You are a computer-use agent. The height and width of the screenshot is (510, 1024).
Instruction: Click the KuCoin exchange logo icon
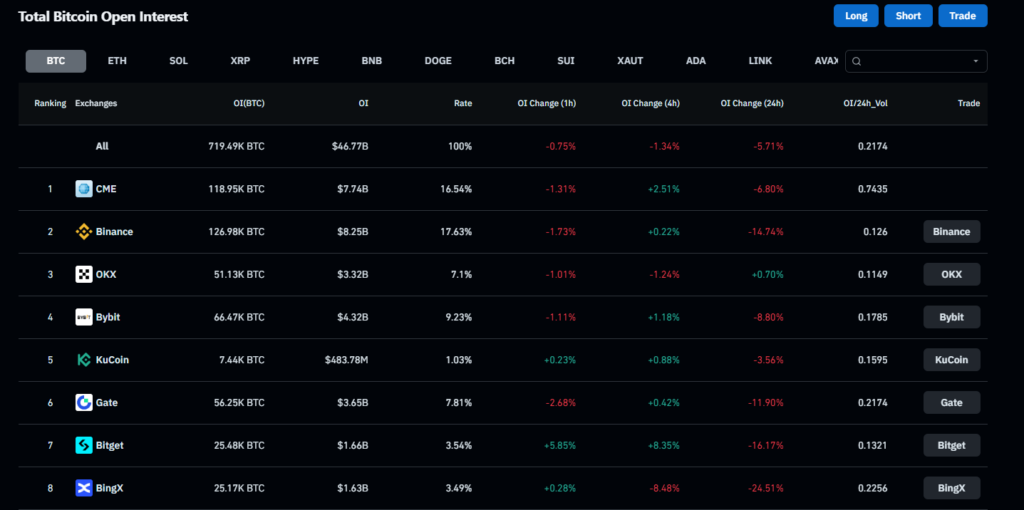(84, 360)
